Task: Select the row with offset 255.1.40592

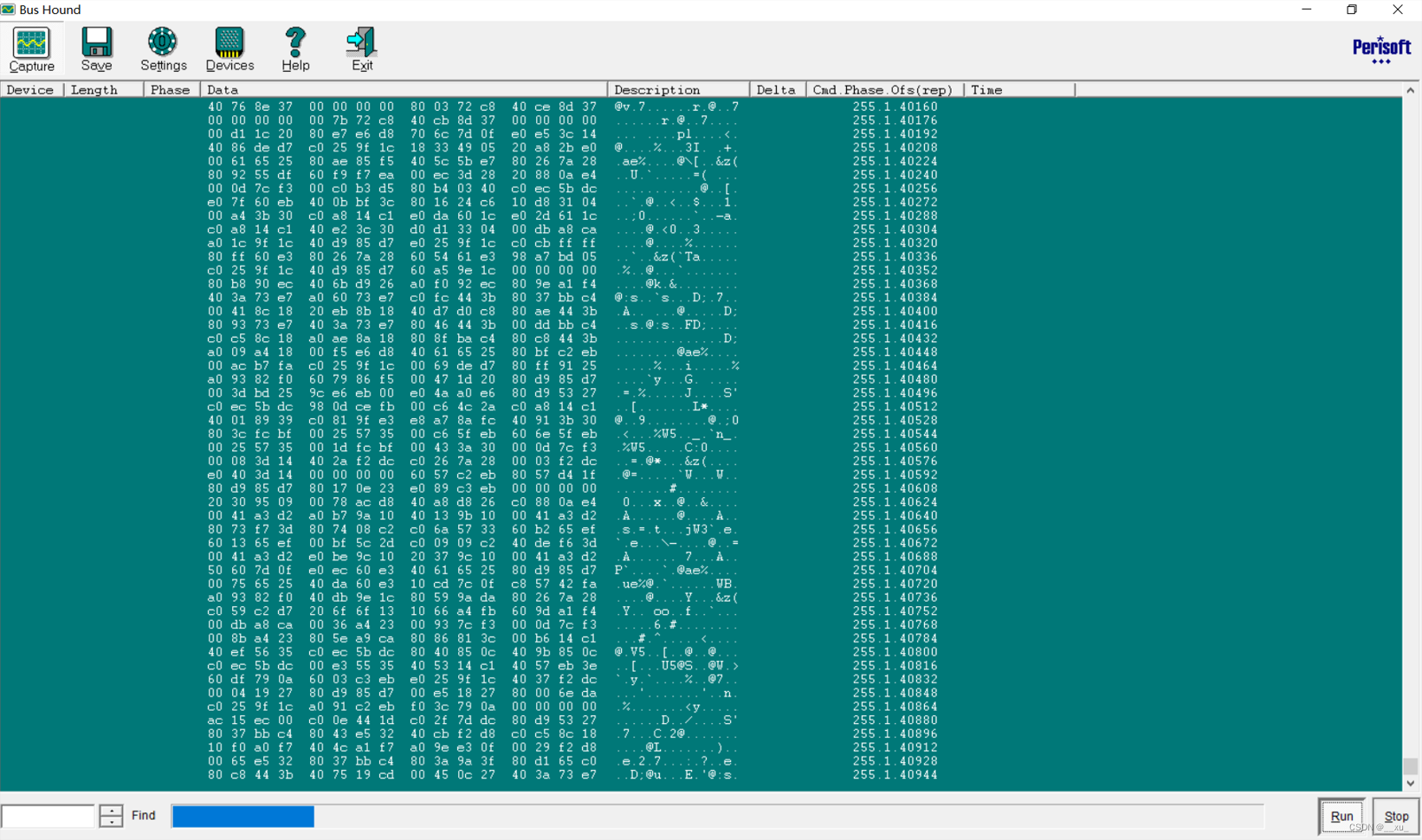Action: click(701, 475)
